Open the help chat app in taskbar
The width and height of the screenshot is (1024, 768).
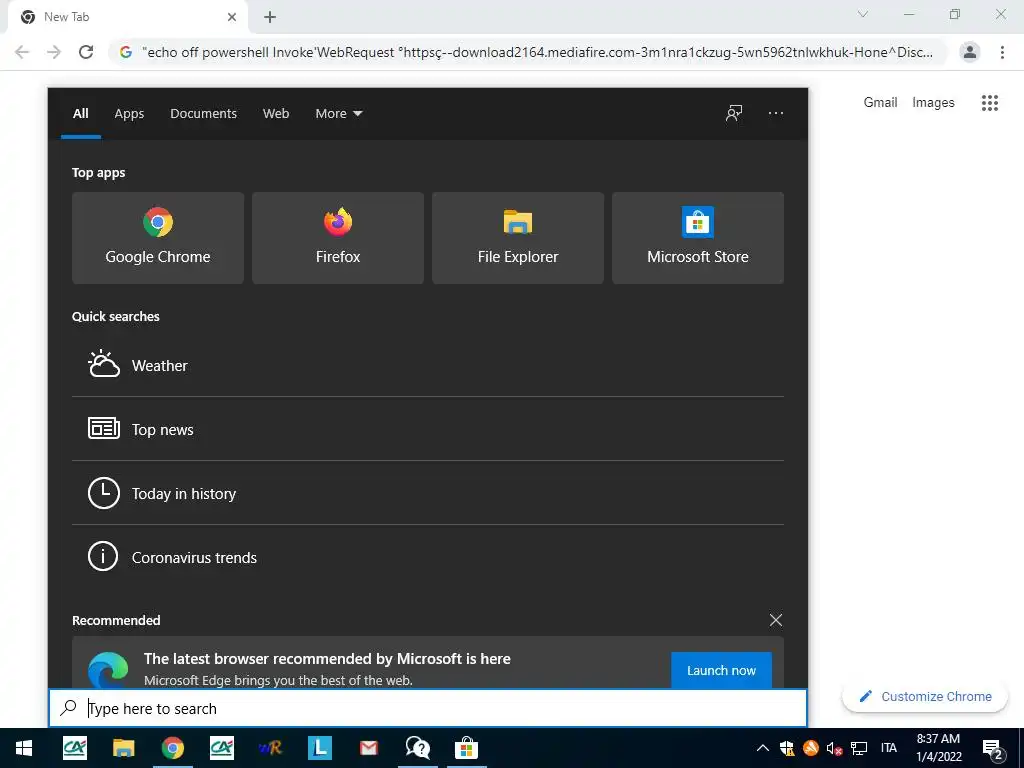coord(417,748)
